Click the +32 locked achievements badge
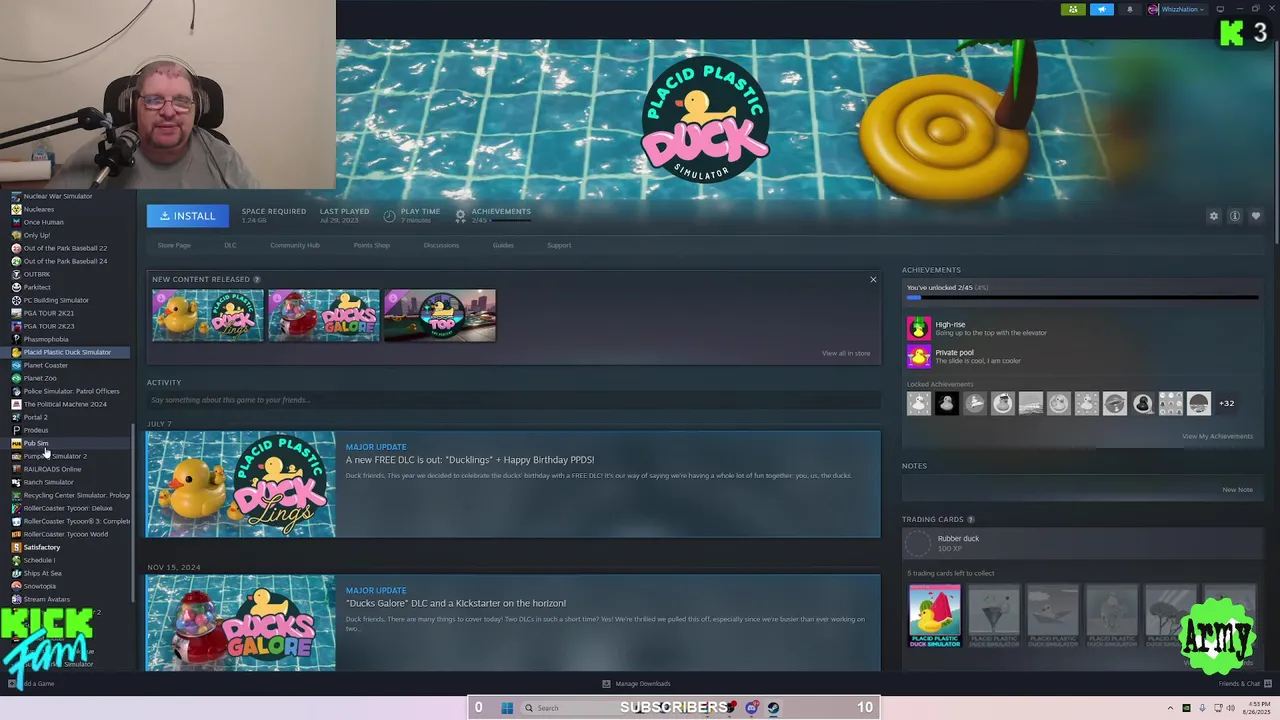The width and height of the screenshot is (1280, 720). 1226,403
